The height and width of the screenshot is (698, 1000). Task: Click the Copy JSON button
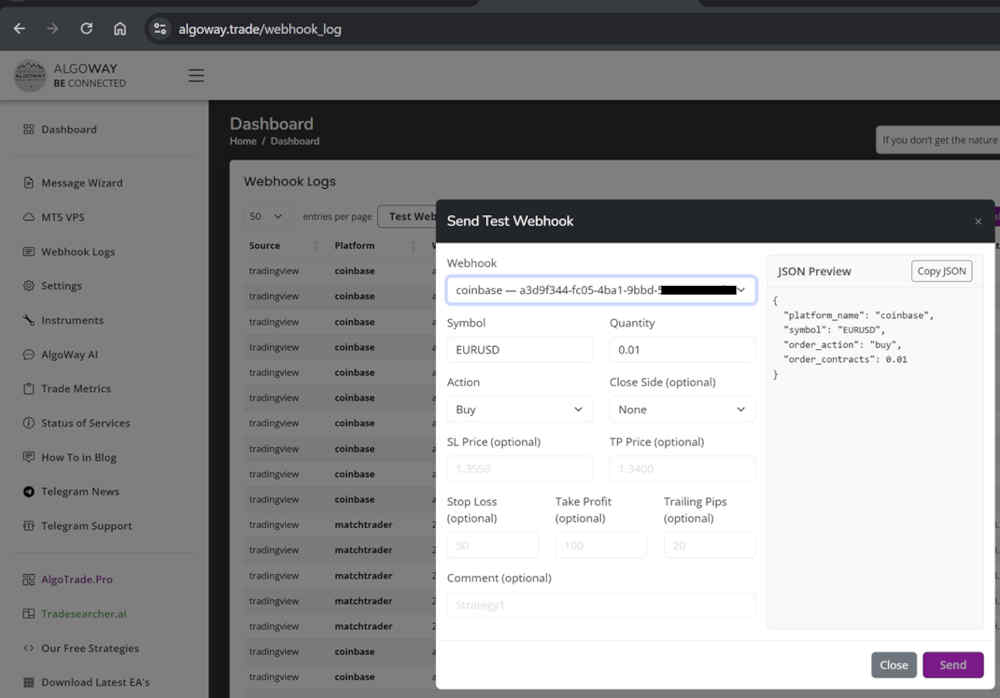coord(941,270)
